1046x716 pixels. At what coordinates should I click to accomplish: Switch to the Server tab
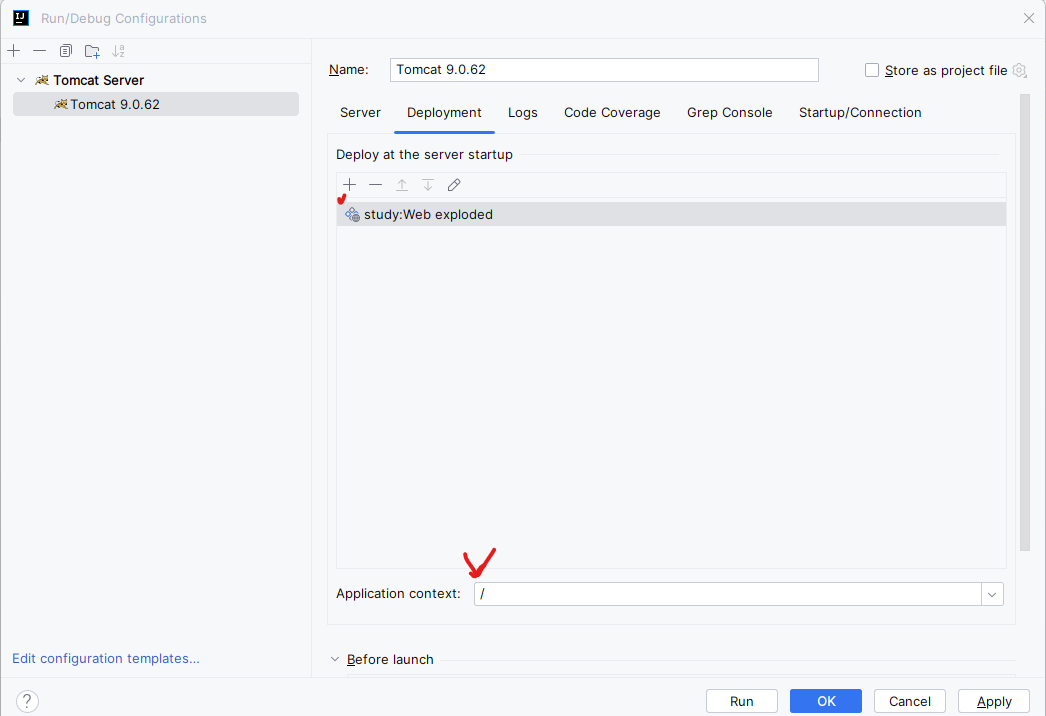pyautogui.click(x=360, y=113)
